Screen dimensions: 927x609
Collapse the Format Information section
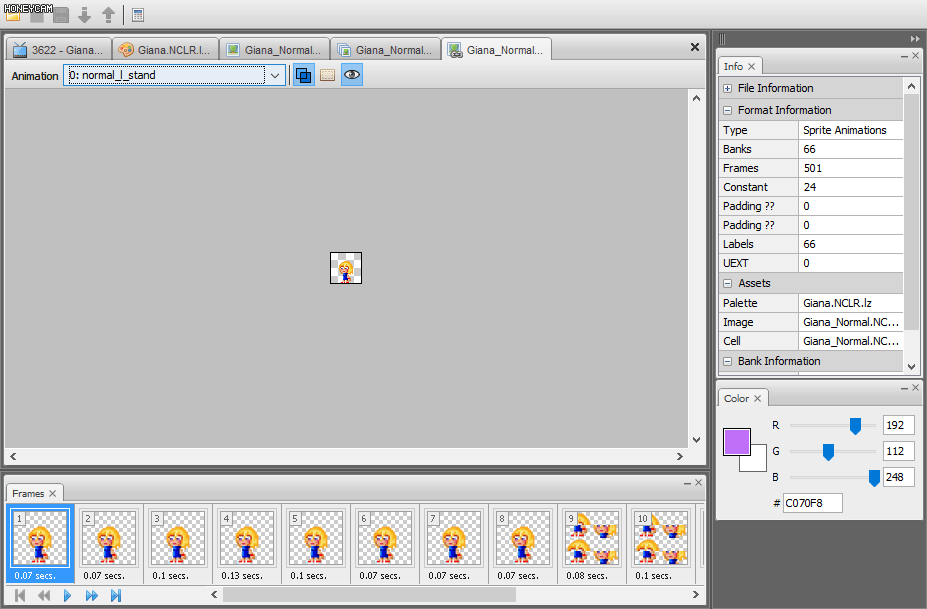727,111
